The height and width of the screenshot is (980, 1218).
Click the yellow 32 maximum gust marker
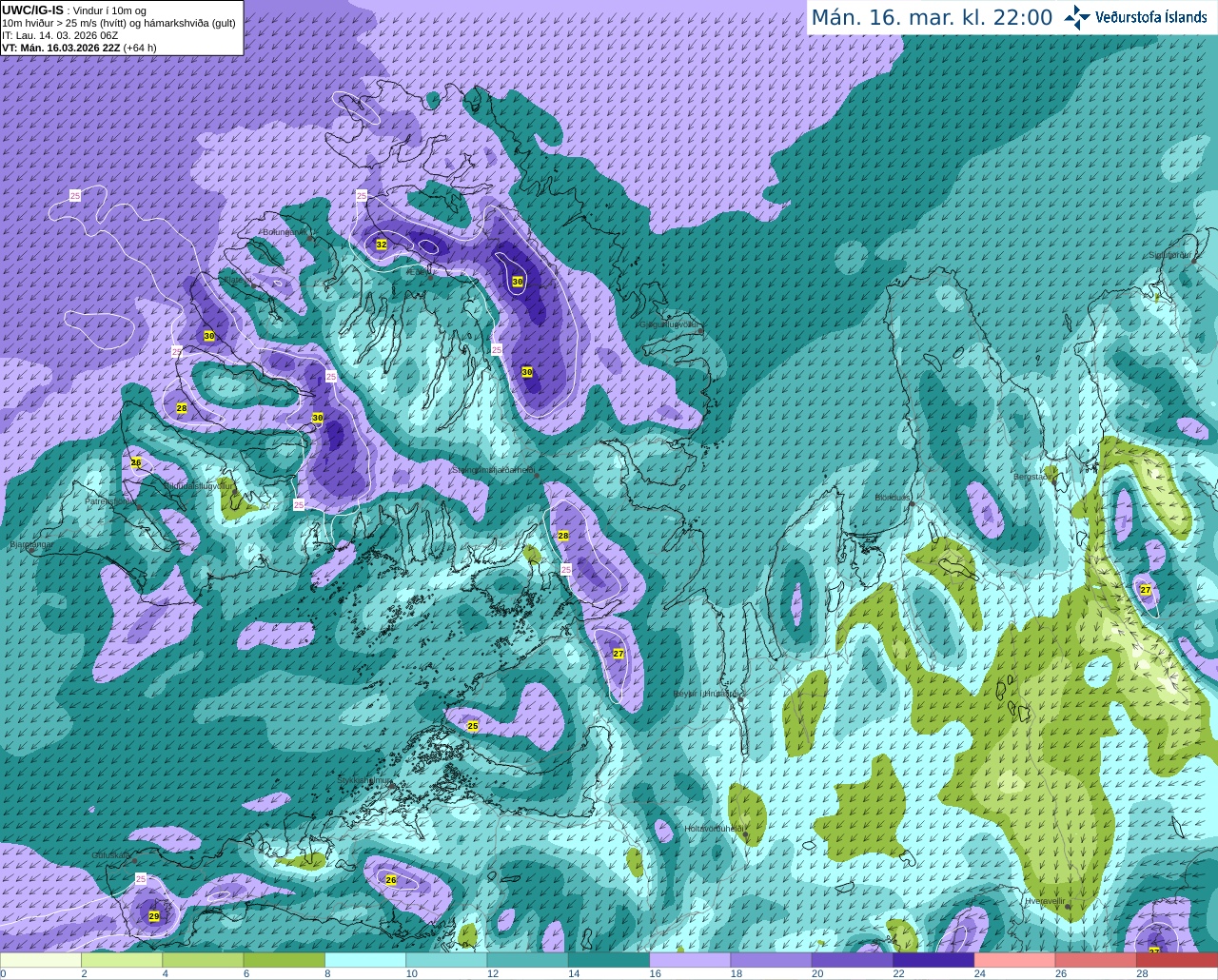click(x=382, y=245)
